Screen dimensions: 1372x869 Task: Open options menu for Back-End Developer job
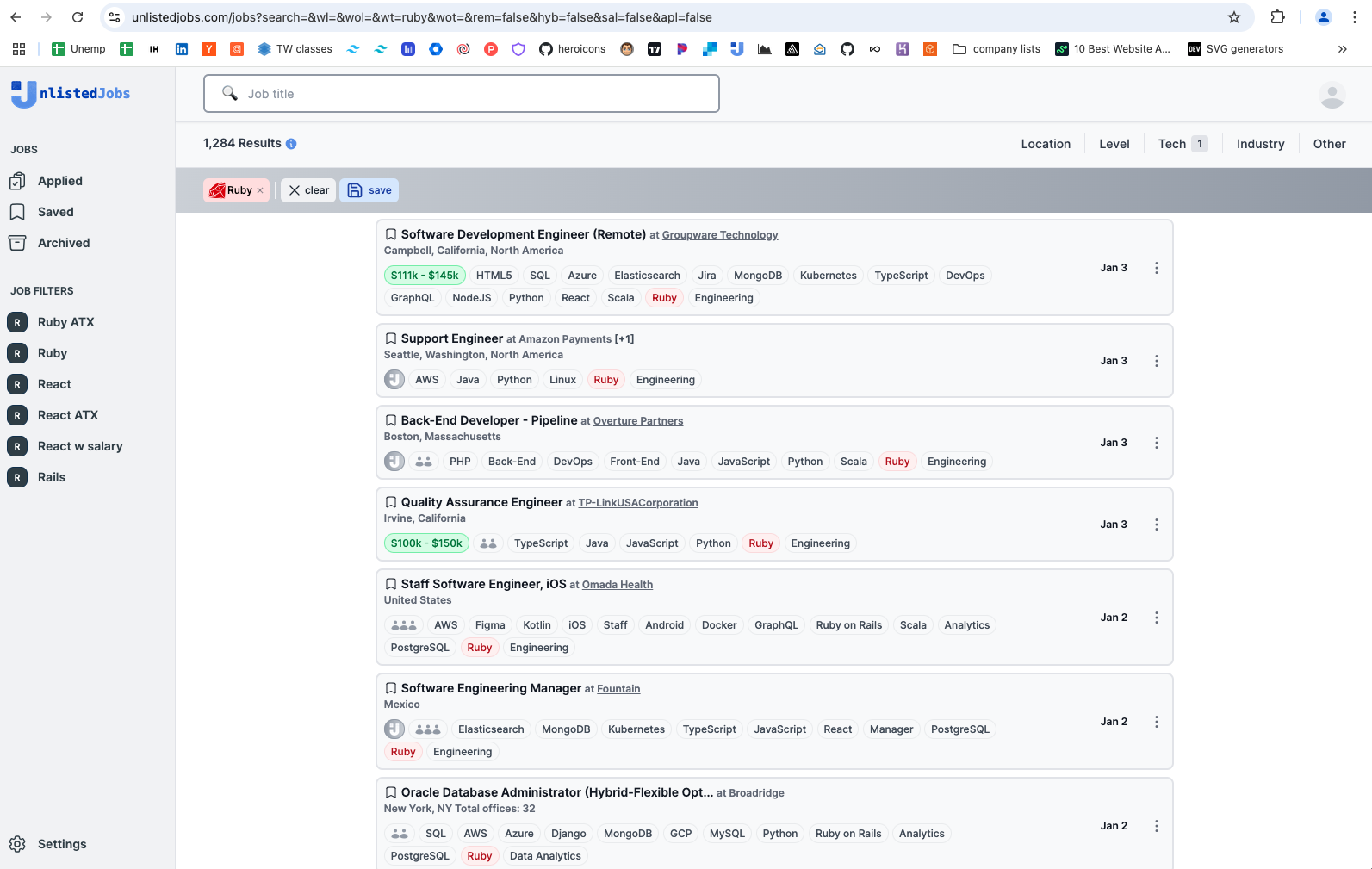pyautogui.click(x=1157, y=443)
